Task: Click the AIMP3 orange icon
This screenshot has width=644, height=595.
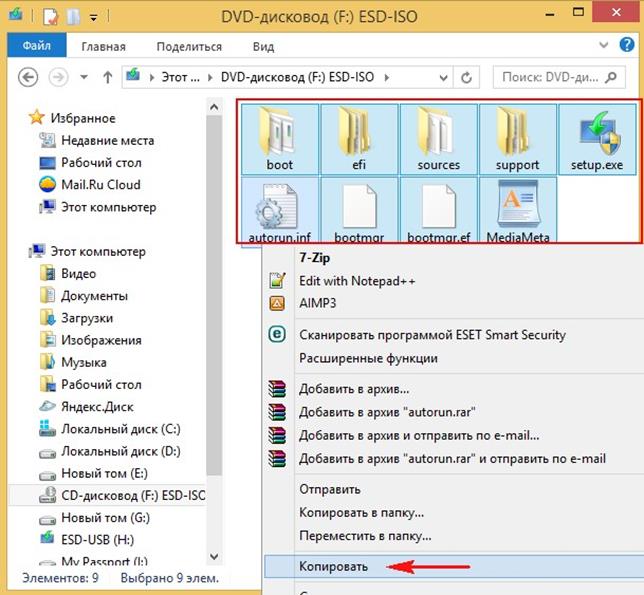Action: pyautogui.click(x=277, y=303)
